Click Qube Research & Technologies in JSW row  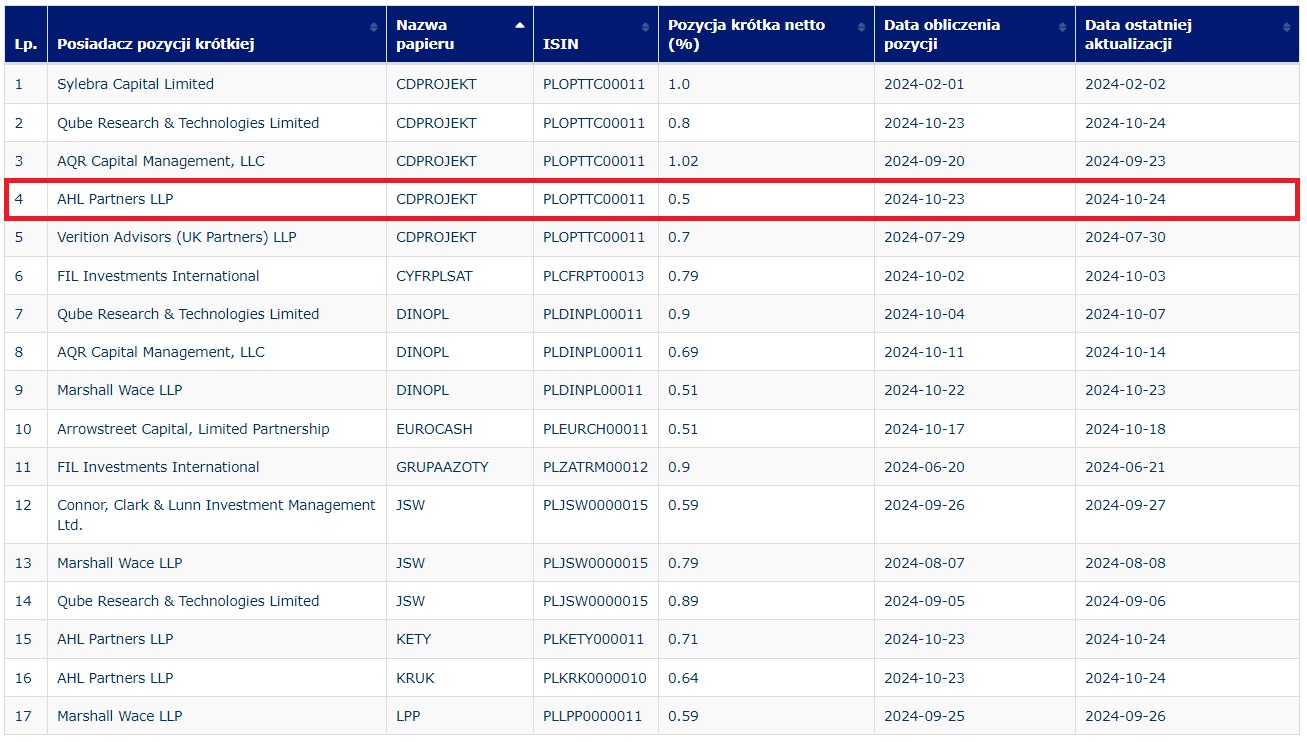[188, 601]
